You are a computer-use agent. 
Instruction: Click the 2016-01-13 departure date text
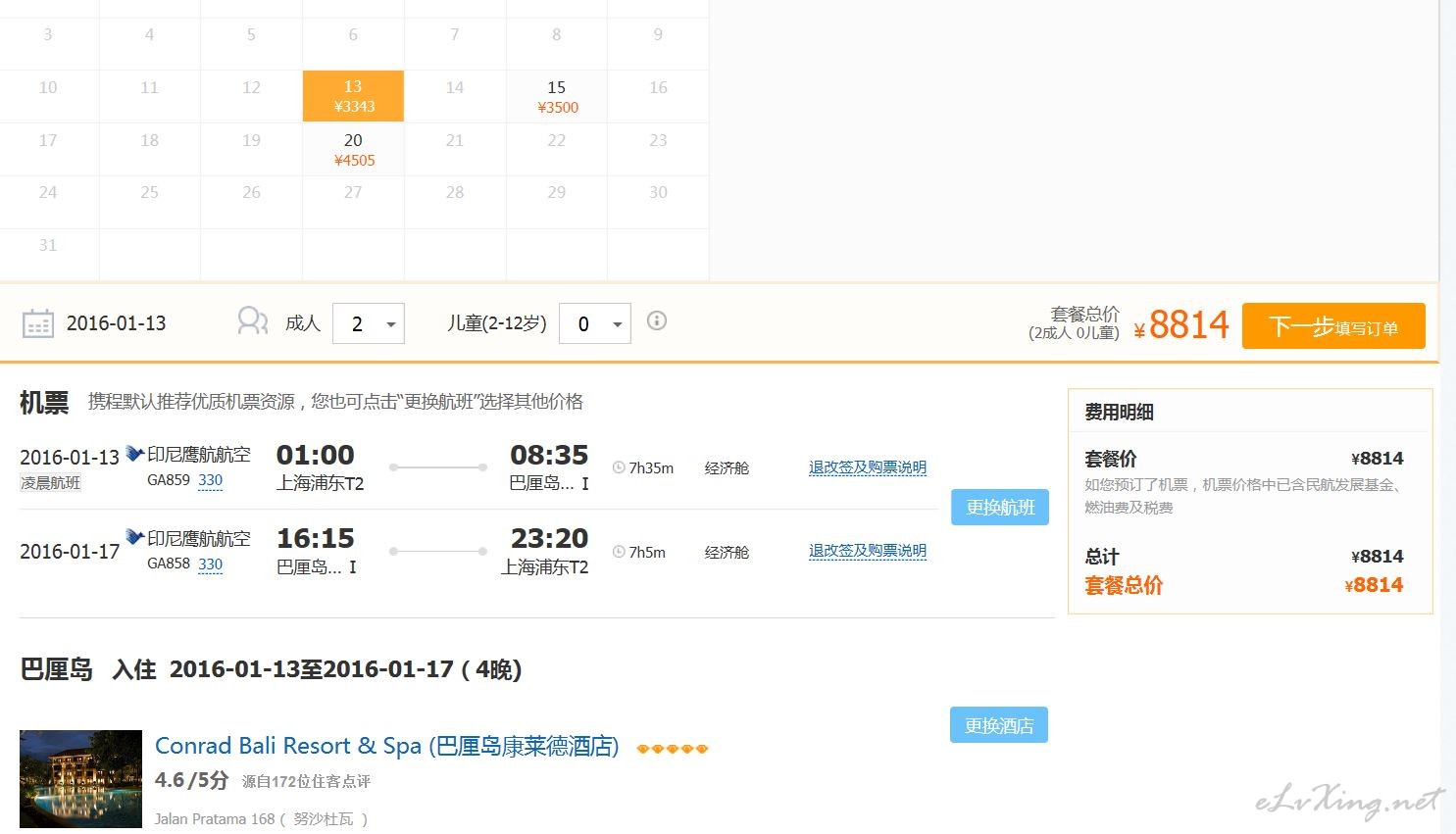[70, 457]
